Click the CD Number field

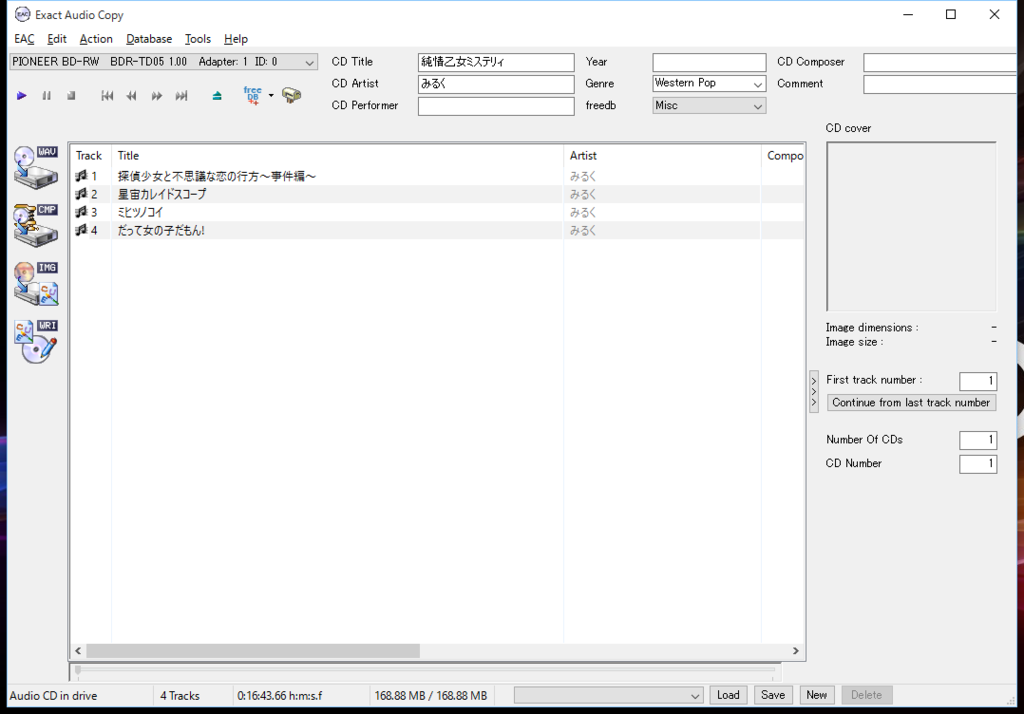[978, 464]
